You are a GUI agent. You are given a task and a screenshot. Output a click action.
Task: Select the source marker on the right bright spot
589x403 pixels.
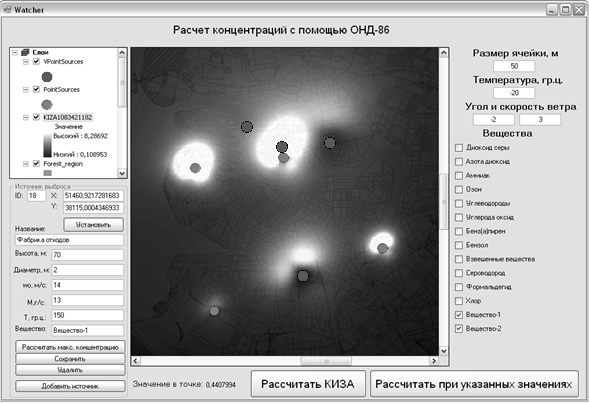point(382,248)
